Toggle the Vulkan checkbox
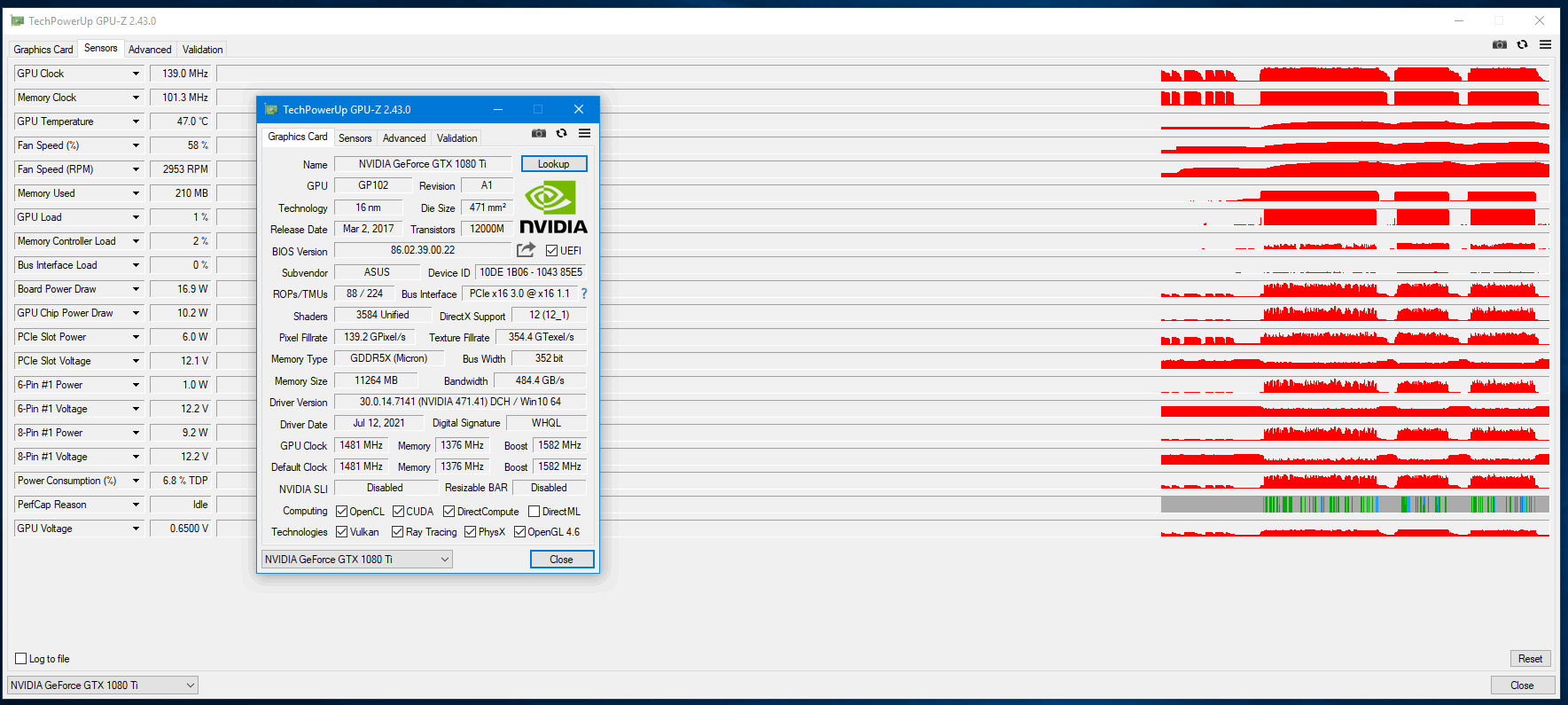 tap(342, 532)
